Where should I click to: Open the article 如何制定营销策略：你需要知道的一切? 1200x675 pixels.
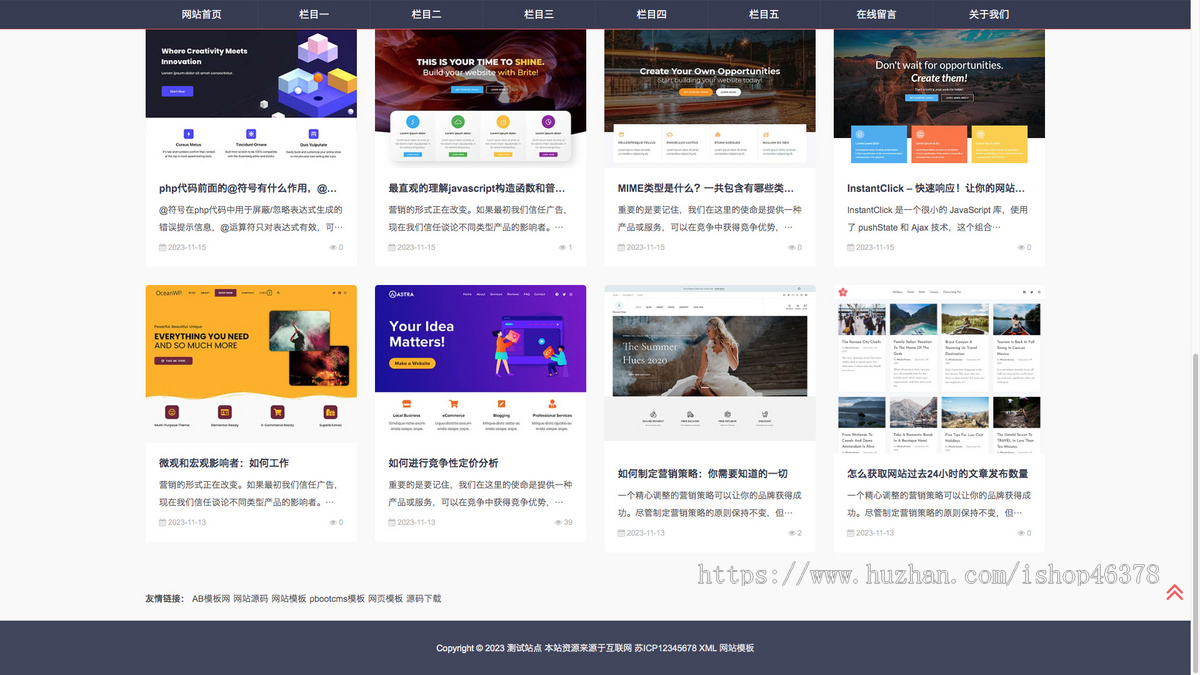pos(702,474)
